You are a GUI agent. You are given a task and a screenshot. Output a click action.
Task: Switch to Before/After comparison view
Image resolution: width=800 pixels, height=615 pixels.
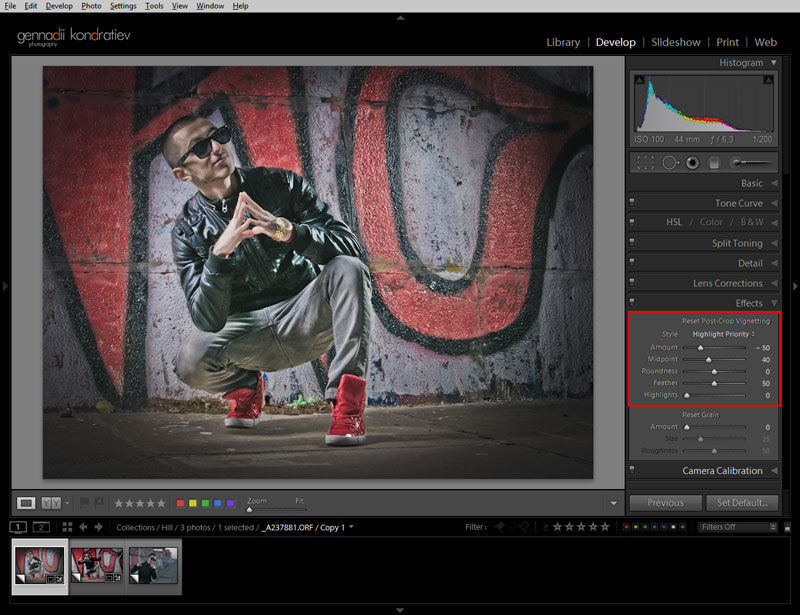51,503
